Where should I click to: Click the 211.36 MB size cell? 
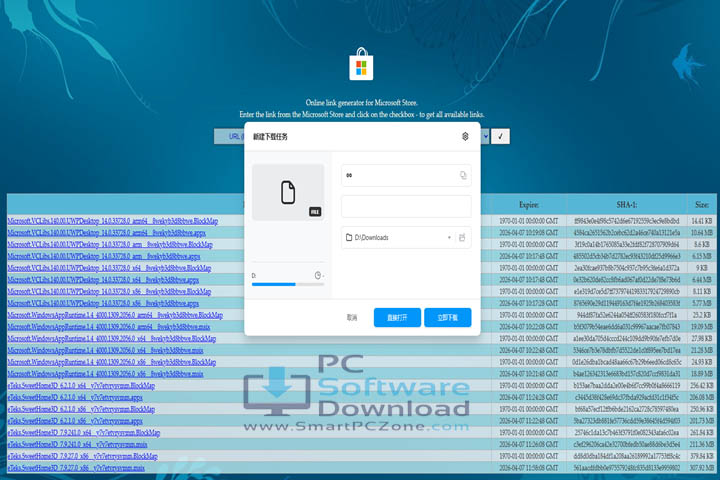(702, 445)
